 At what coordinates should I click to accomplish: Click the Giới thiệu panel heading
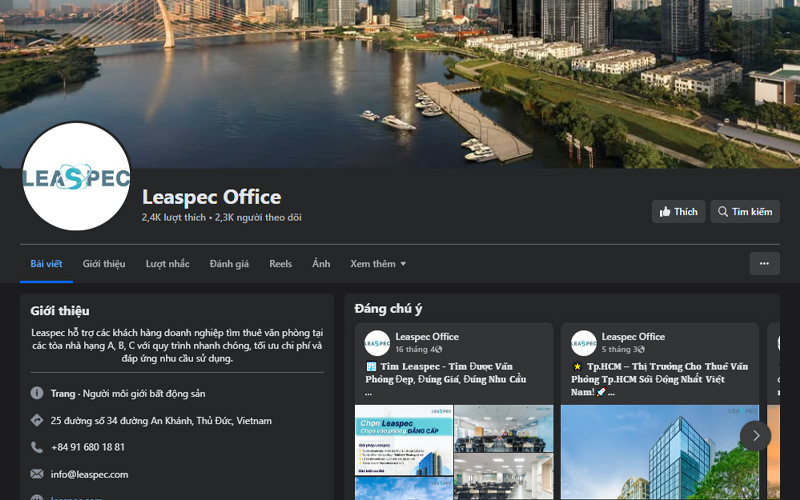point(60,311)
